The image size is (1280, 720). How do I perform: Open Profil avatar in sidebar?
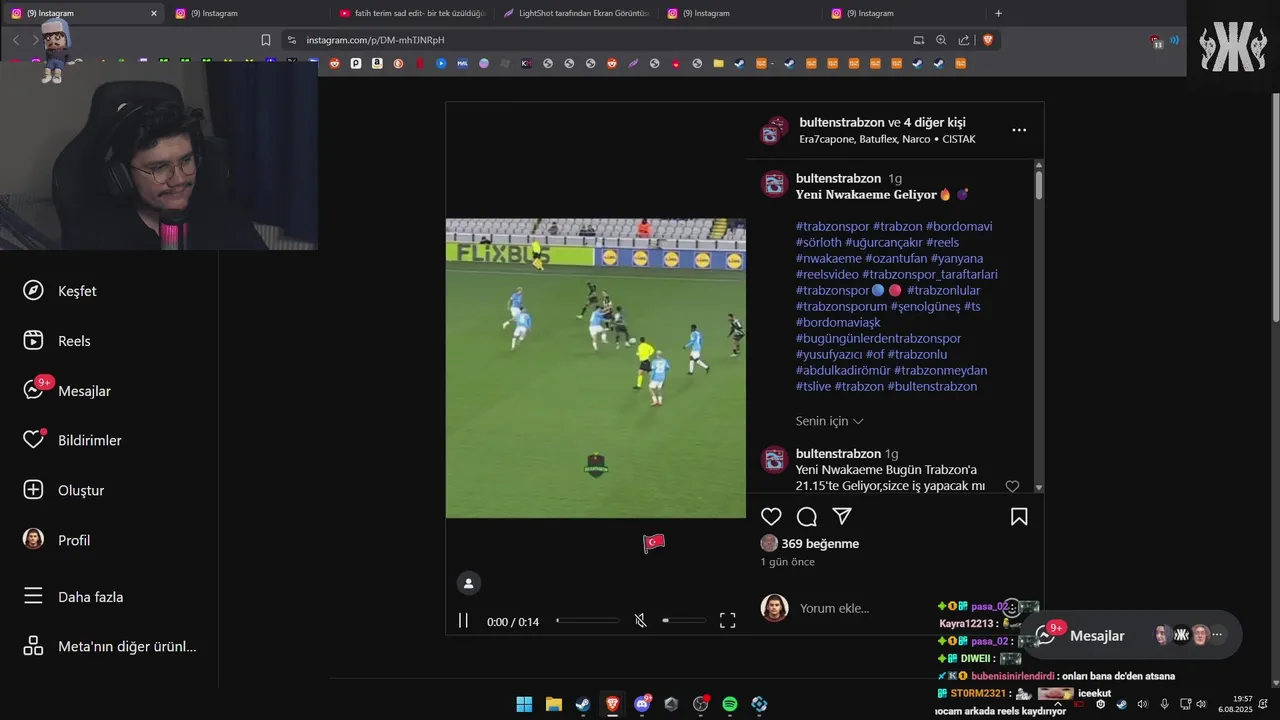click(33, 539)
